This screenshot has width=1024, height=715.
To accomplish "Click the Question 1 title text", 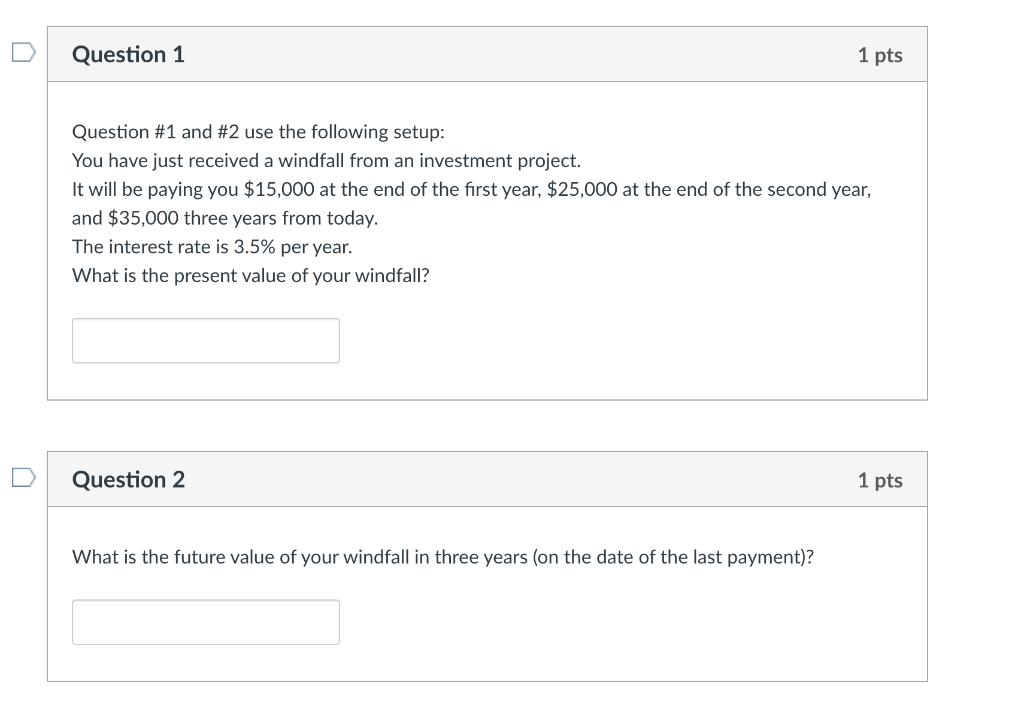I will pyautogui.click(x=127, y=55).
